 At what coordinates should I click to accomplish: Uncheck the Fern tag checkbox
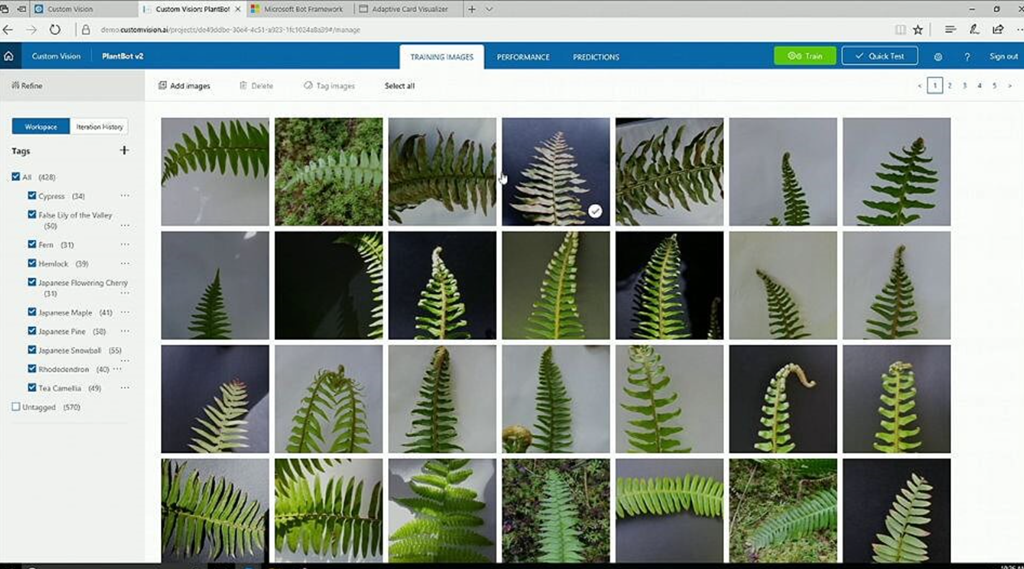[32, 244]
